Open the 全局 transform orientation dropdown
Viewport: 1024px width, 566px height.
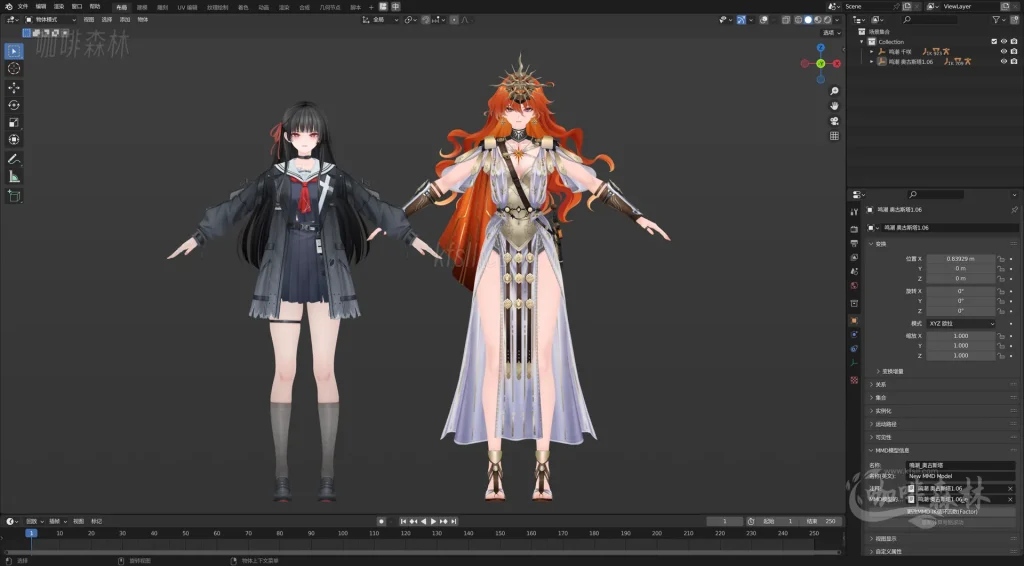[380, 20]
